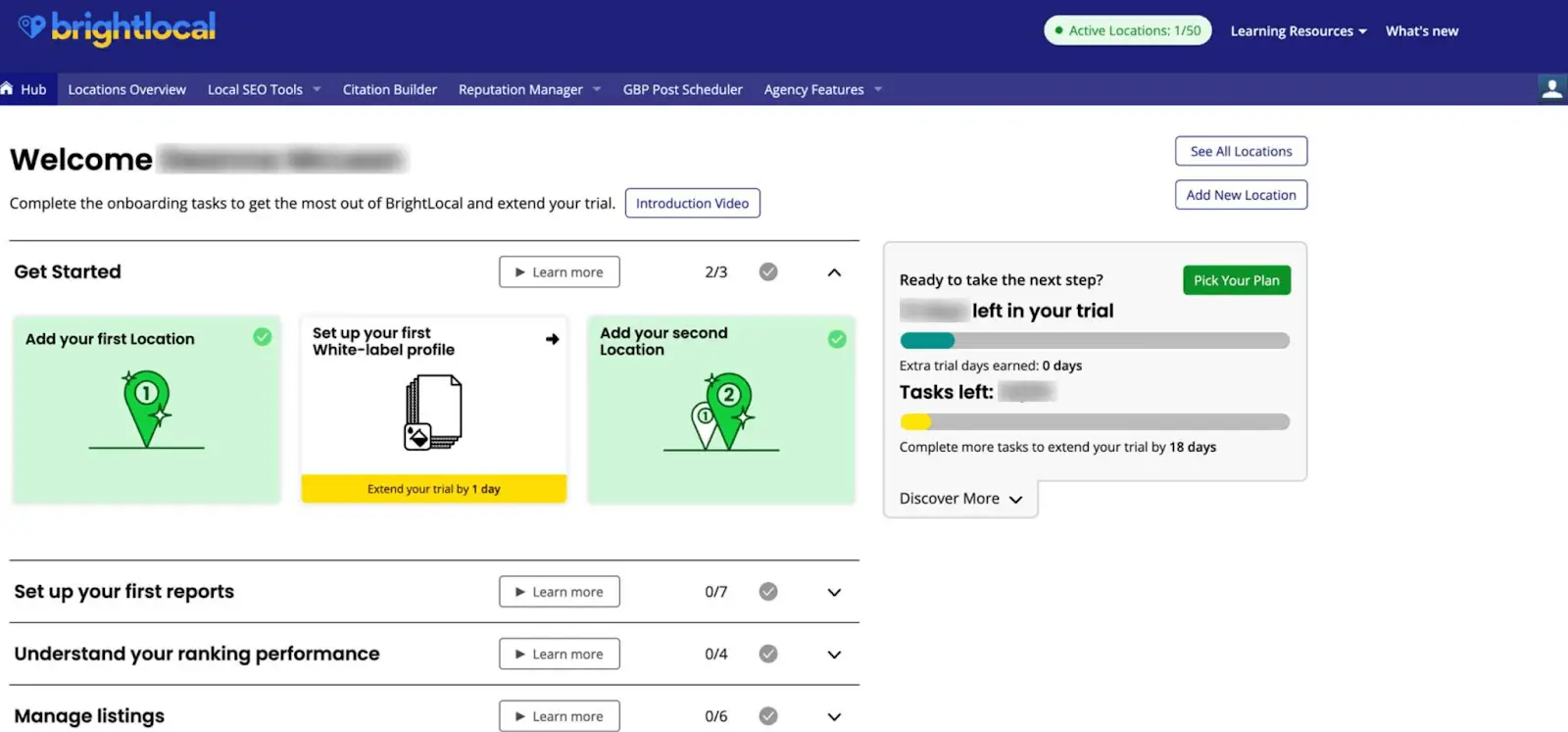This screenshot has height=732, width=1568.
Task: Click the grey check circle in Set up your first reports row
Action: point(768,592)
